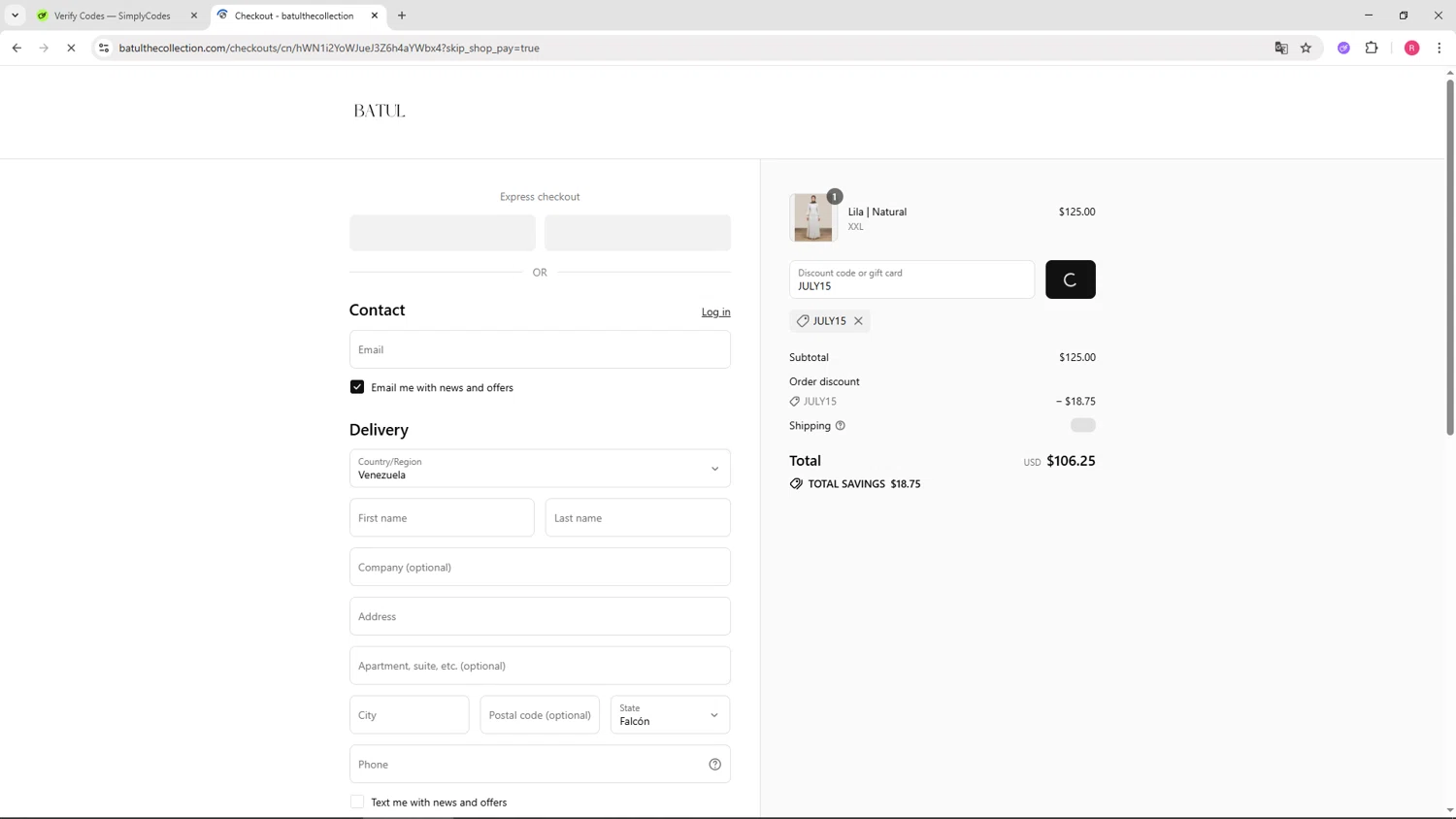Click the − $18.75 discount amount
The image size is (1456, 819).
(x=1075, y=402)
